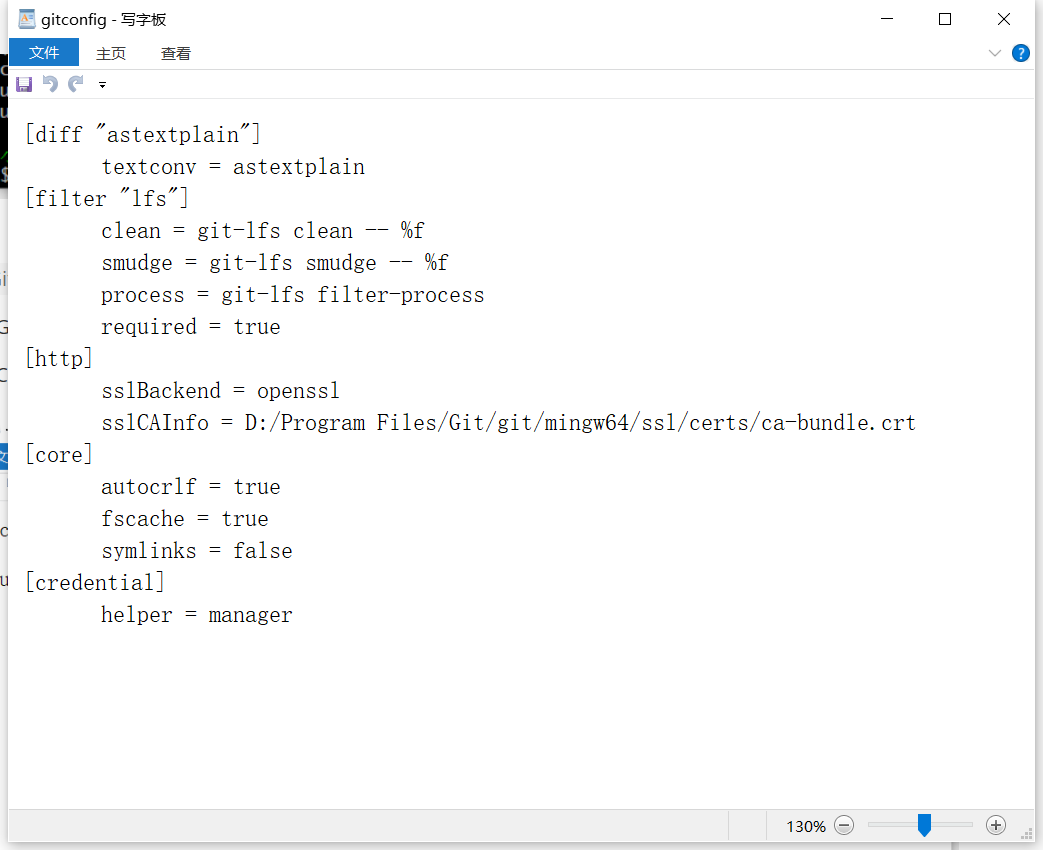Switch to the 查看 tab
The height and width of the screenshot is (850, 1043).
pos(176,54)
